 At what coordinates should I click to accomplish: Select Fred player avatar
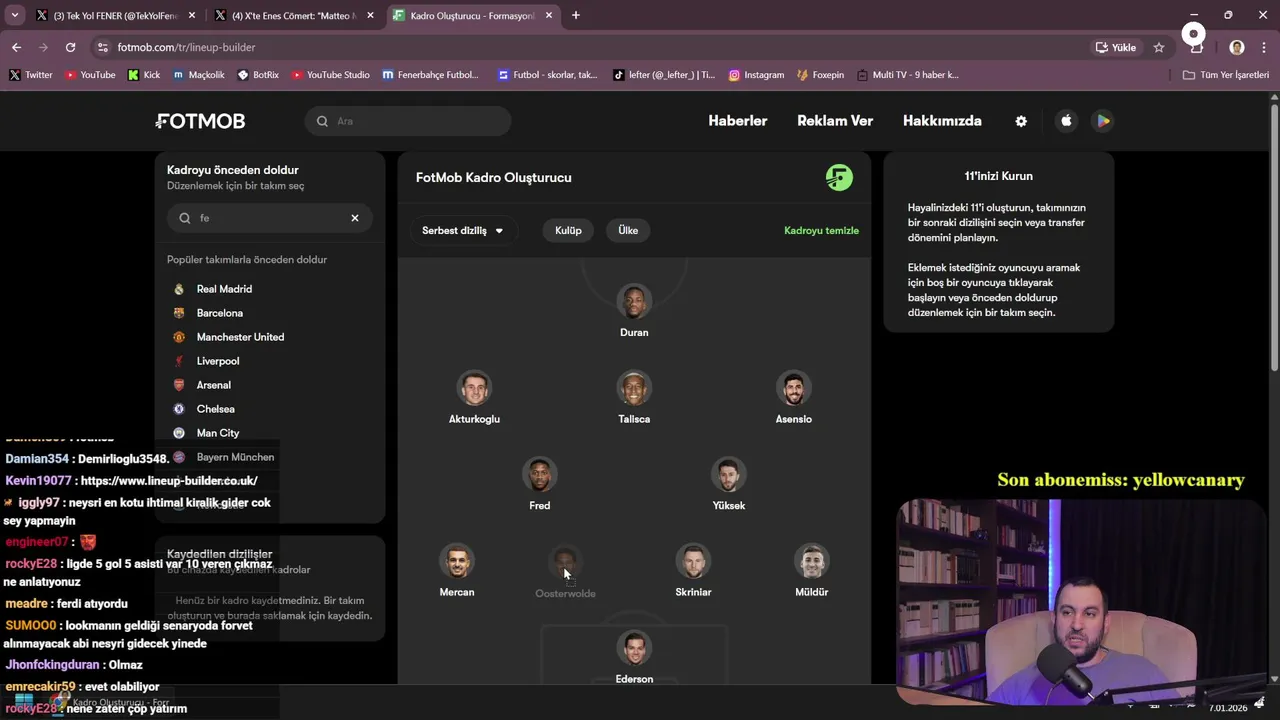point(539,475)
